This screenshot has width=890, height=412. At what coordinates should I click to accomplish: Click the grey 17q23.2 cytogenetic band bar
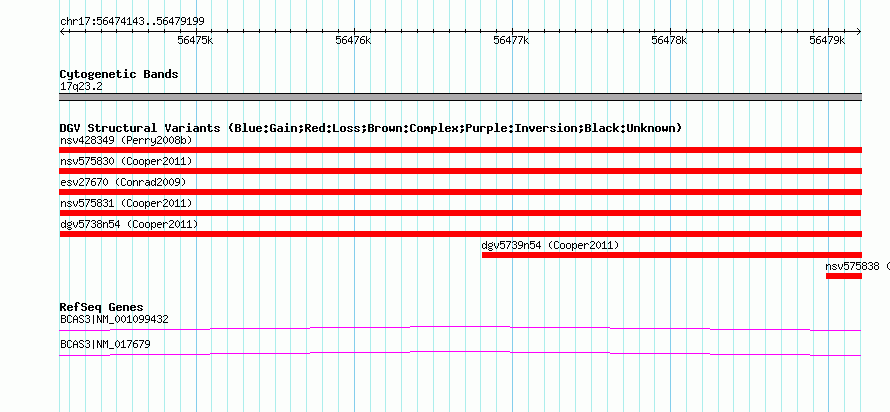tap(460, 97)
